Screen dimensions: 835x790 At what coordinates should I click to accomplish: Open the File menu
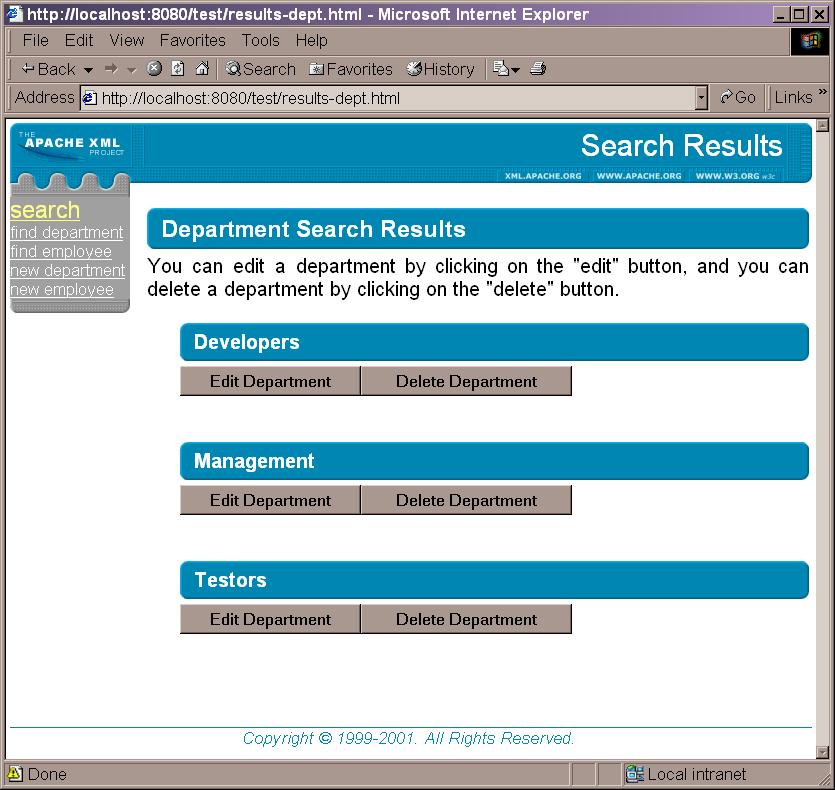point(35,40)
